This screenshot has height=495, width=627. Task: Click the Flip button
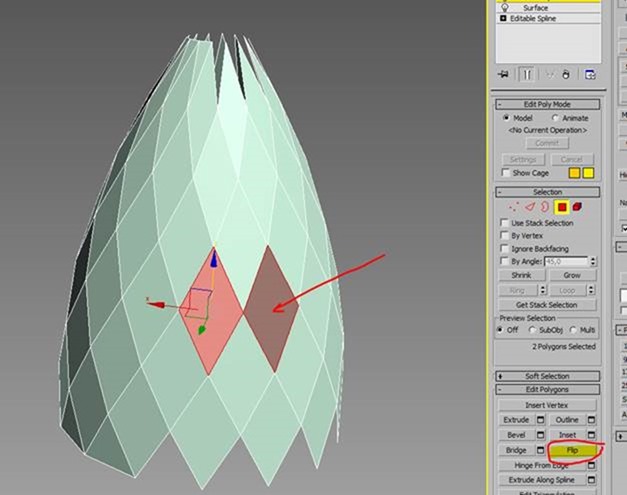pos(572,450)
